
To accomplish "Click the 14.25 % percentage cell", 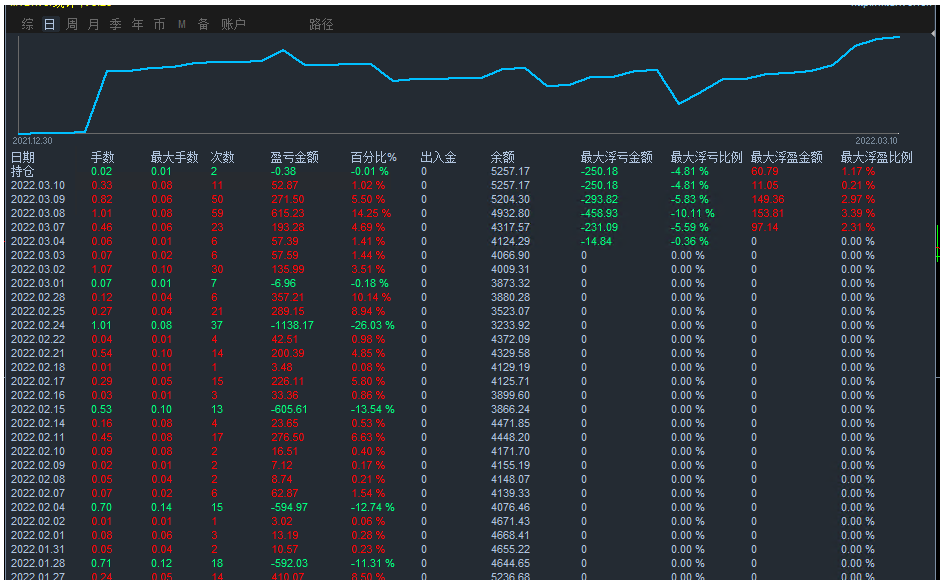I will pyautogui.click(x=371, y=213).
